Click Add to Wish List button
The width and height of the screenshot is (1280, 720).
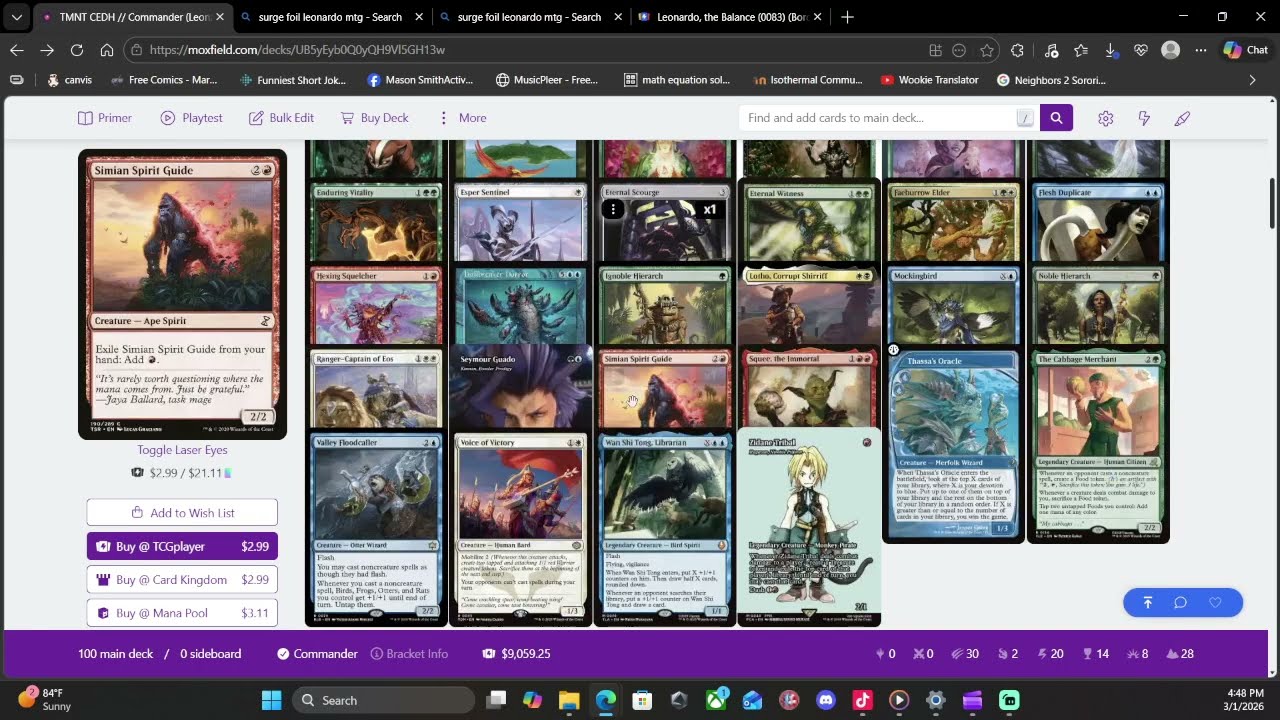(x=182, y=513)
